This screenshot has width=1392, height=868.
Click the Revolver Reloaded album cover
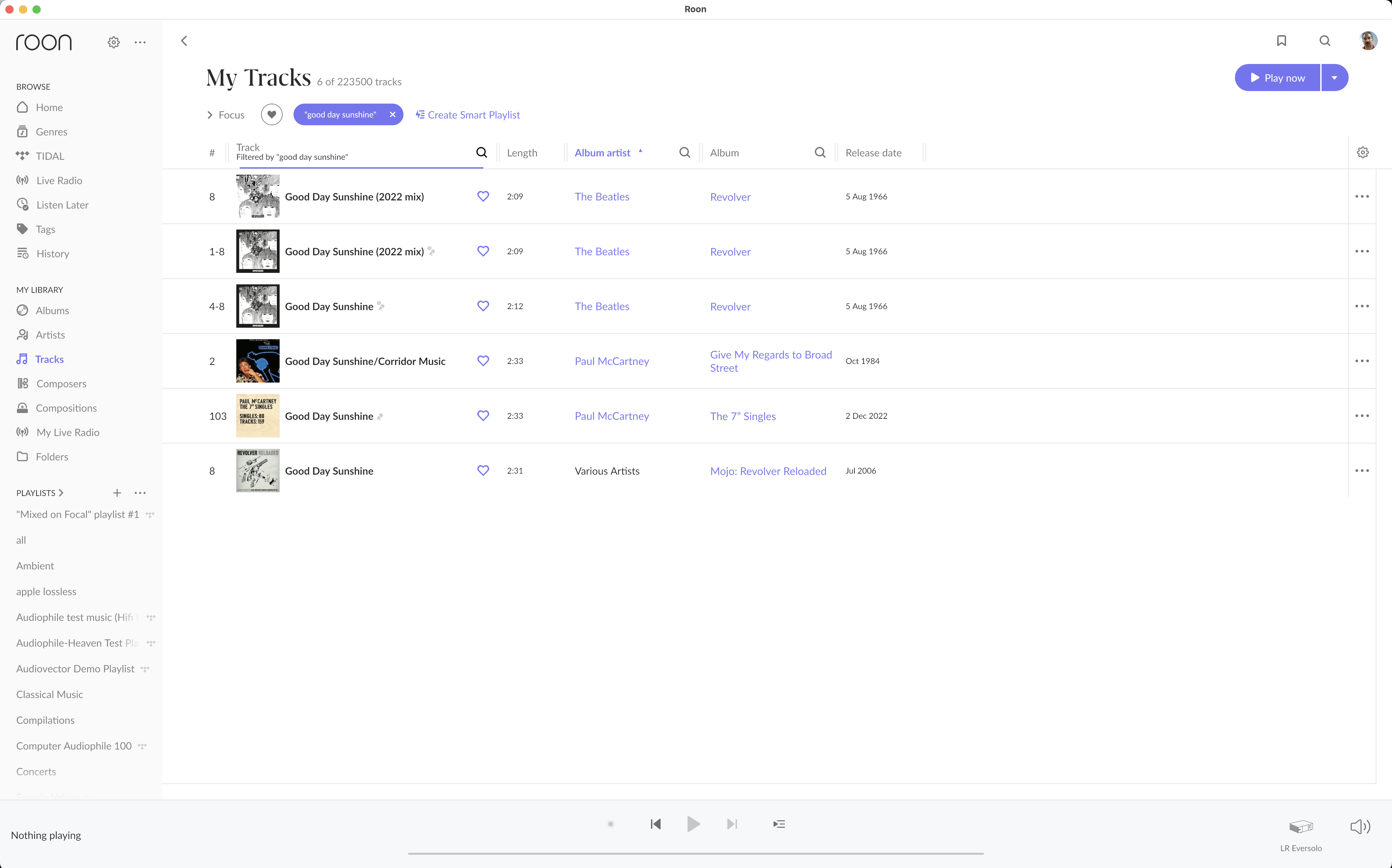pyautogui.click(x=258, y=471)
